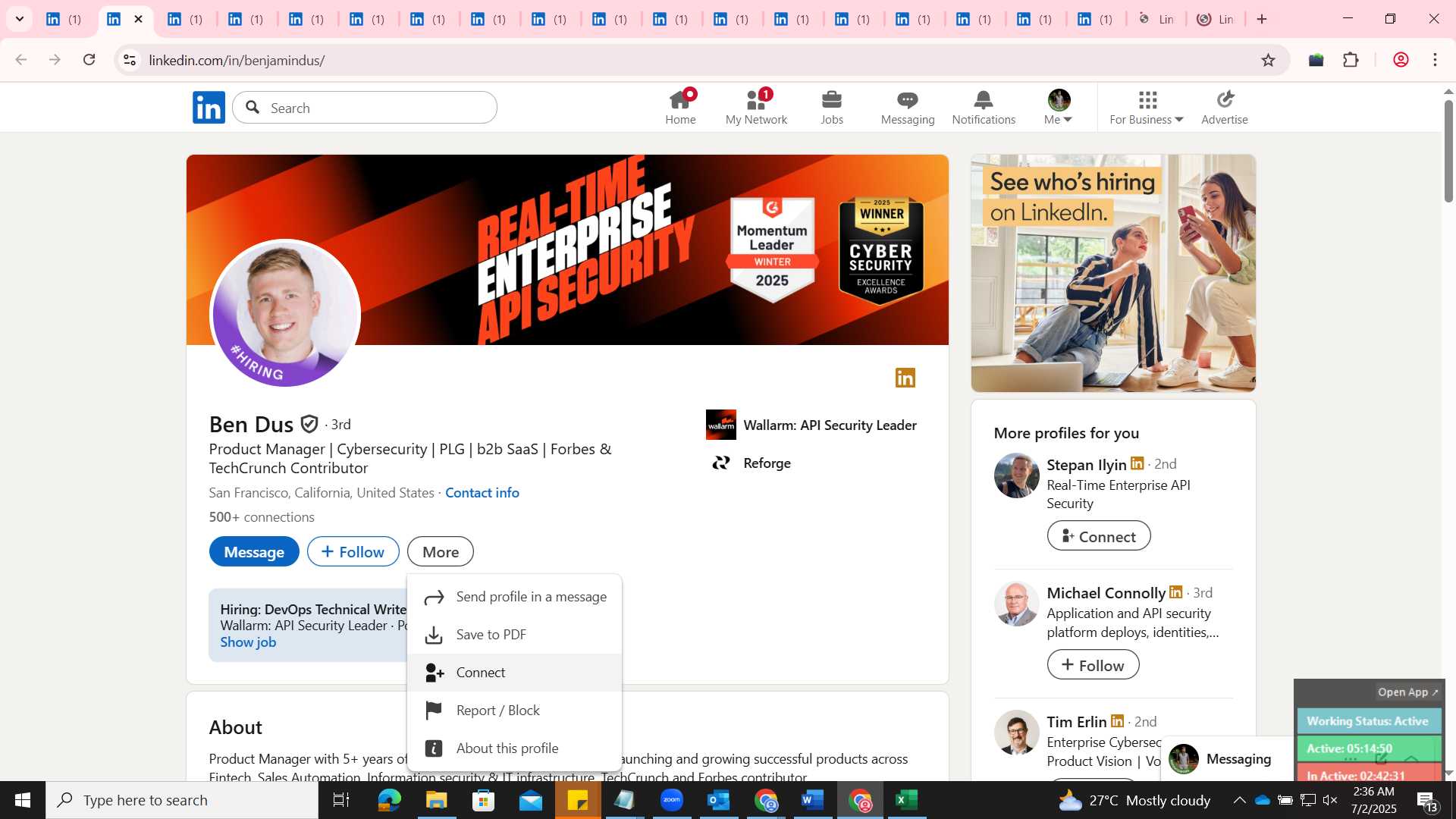1456x819 pixels.
Task: Open Tim Erlin's profile name
Action: coord(1076,722)
